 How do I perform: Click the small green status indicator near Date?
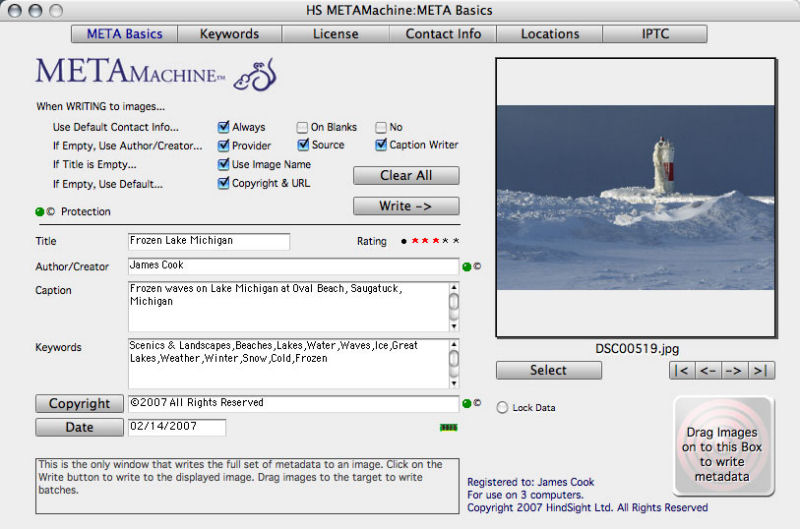(448, 428)
